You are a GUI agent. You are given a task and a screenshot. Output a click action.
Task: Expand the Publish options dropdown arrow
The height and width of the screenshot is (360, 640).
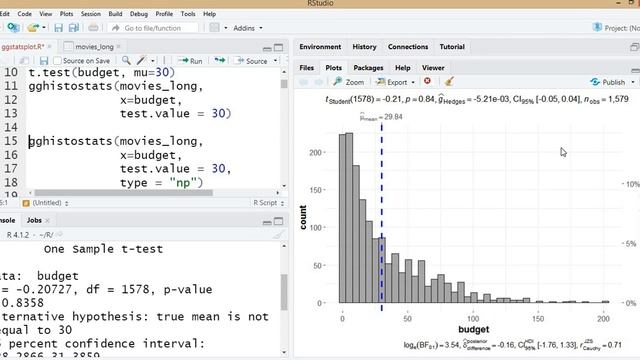(x=633, y=82)
